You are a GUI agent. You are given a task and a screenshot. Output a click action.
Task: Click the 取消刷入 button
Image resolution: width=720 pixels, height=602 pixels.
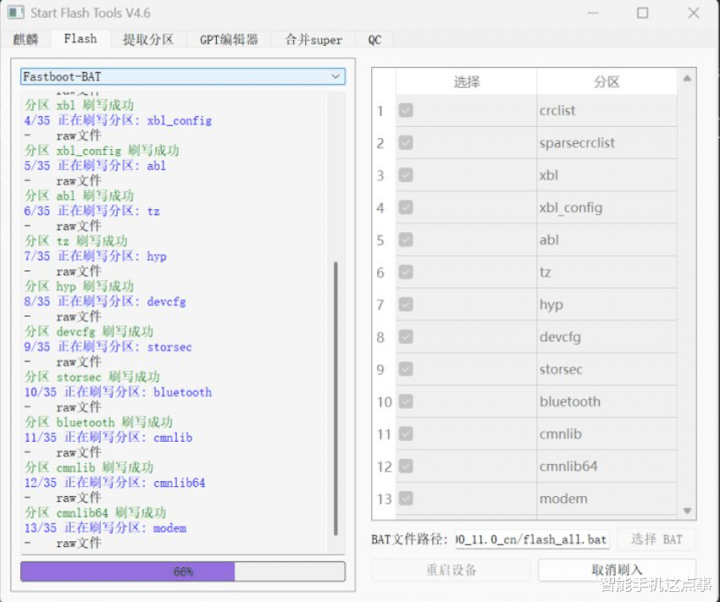click(616, 570)
